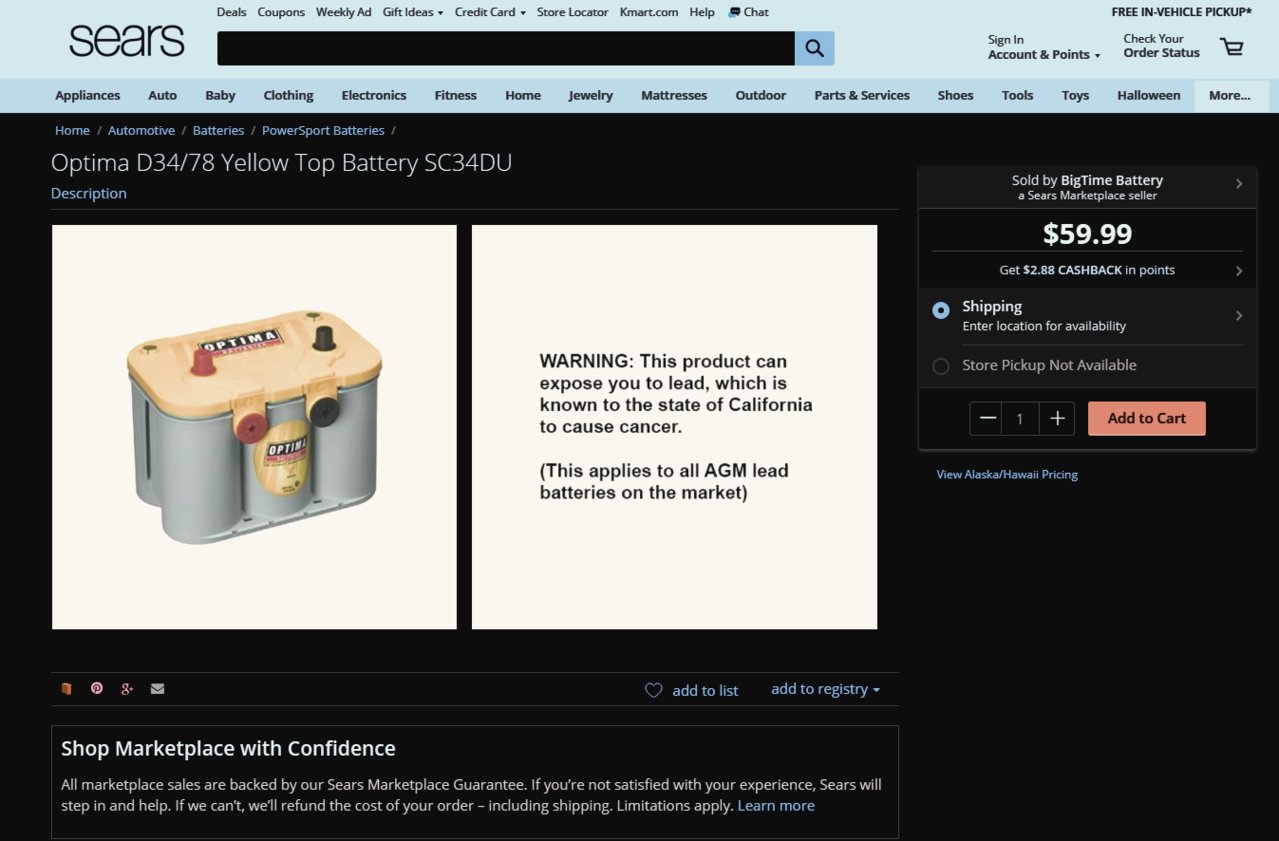Go to Batteries breadcrumb
The height and width of the screenshot is (841, 1279).
[218, 131]
